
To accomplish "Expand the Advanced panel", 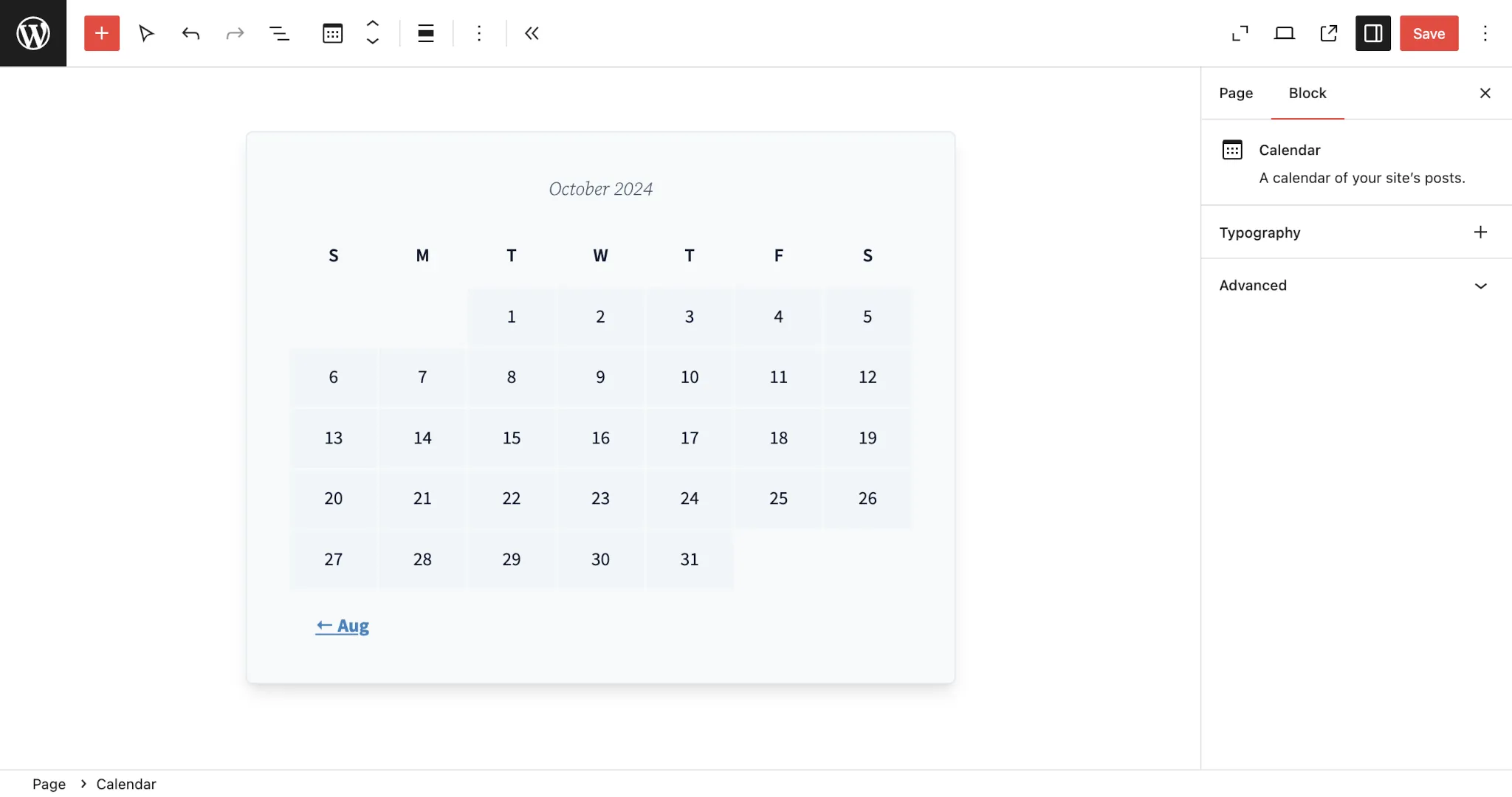I will (1356, 286).
